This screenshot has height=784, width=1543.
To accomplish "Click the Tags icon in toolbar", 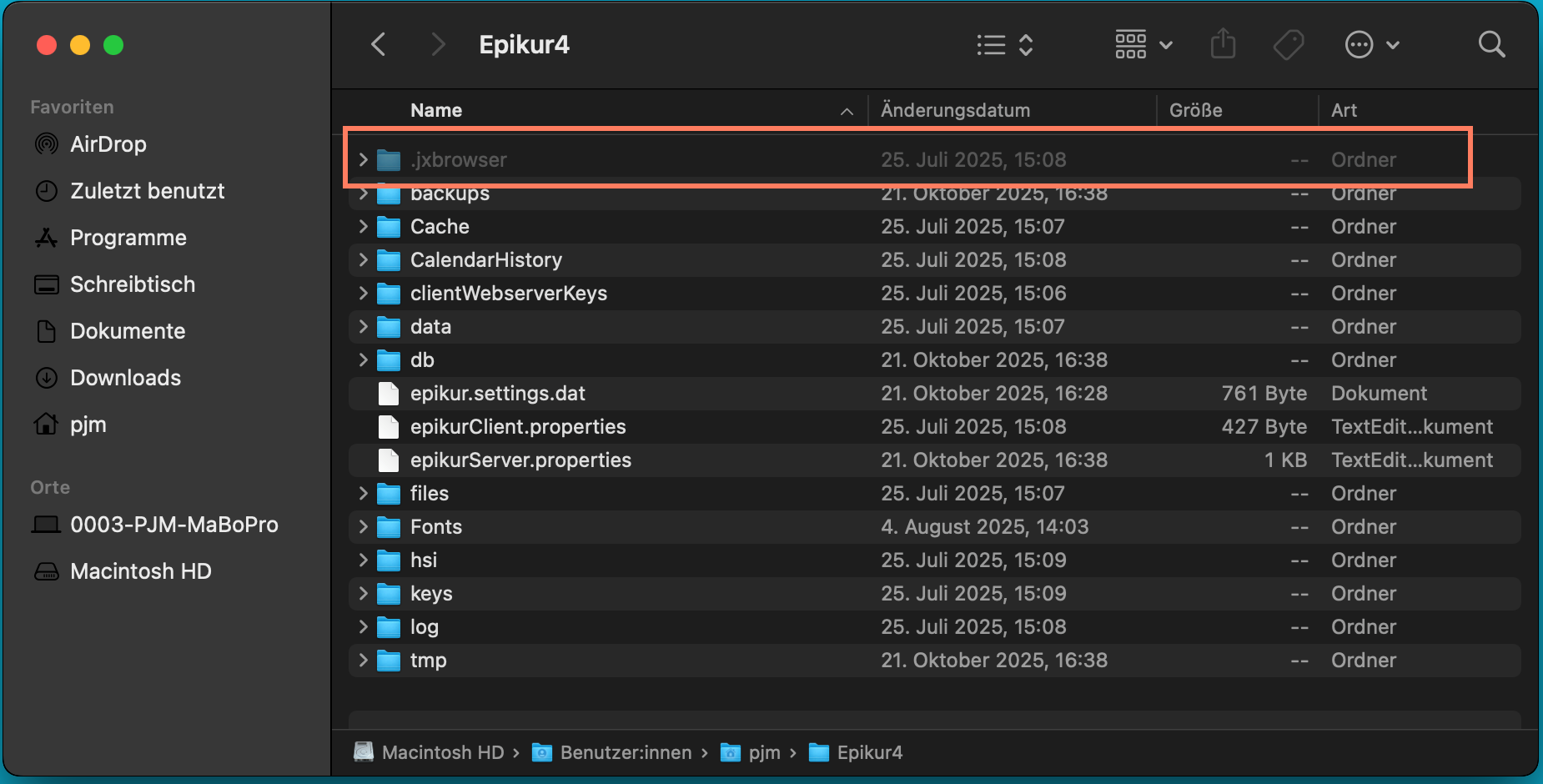I will tap(1289, 44).
